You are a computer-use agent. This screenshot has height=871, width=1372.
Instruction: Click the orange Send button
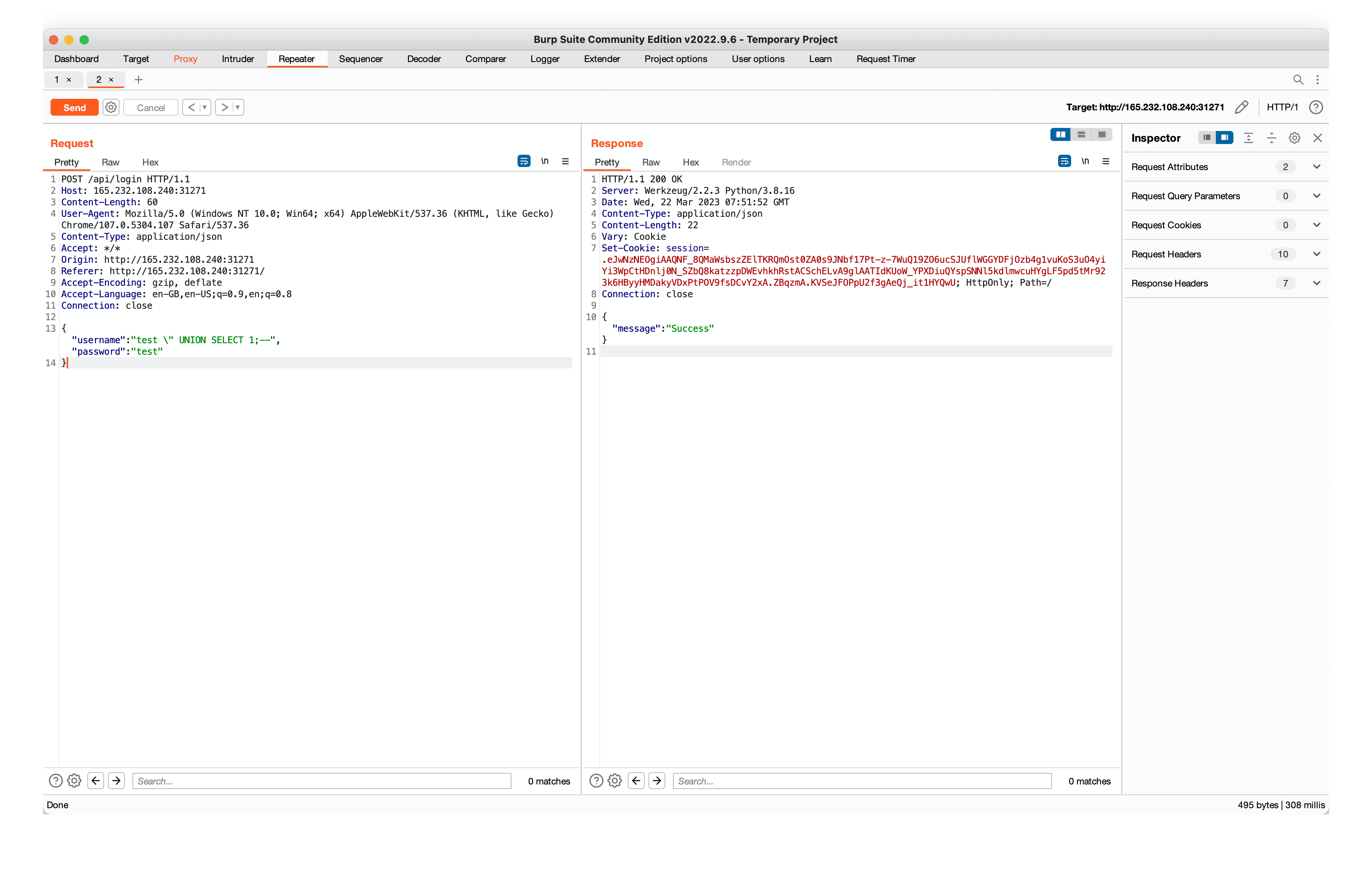click(74, 107)
